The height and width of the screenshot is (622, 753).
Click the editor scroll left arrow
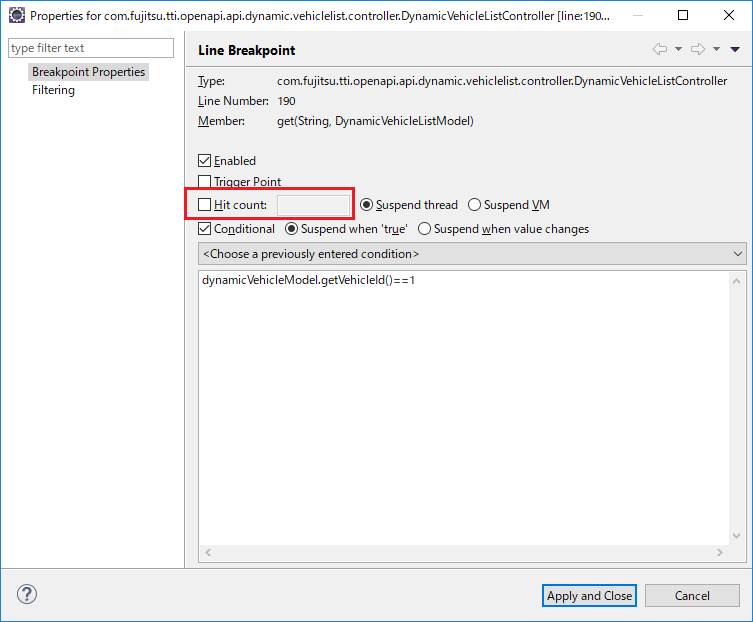[208, 552]
